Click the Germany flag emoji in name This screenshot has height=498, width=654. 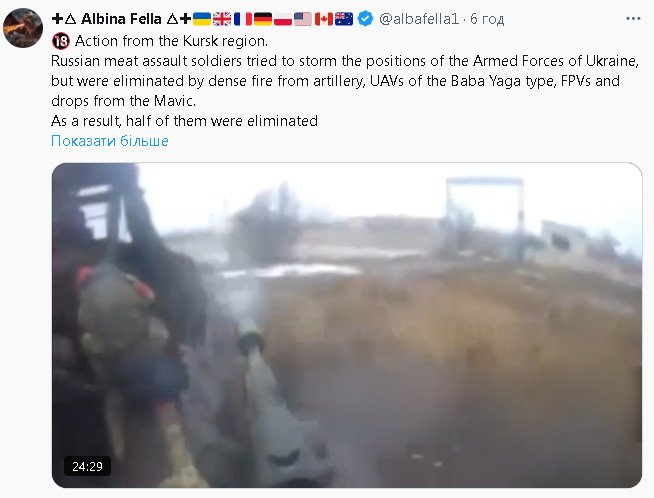click(x=263, y=19)
